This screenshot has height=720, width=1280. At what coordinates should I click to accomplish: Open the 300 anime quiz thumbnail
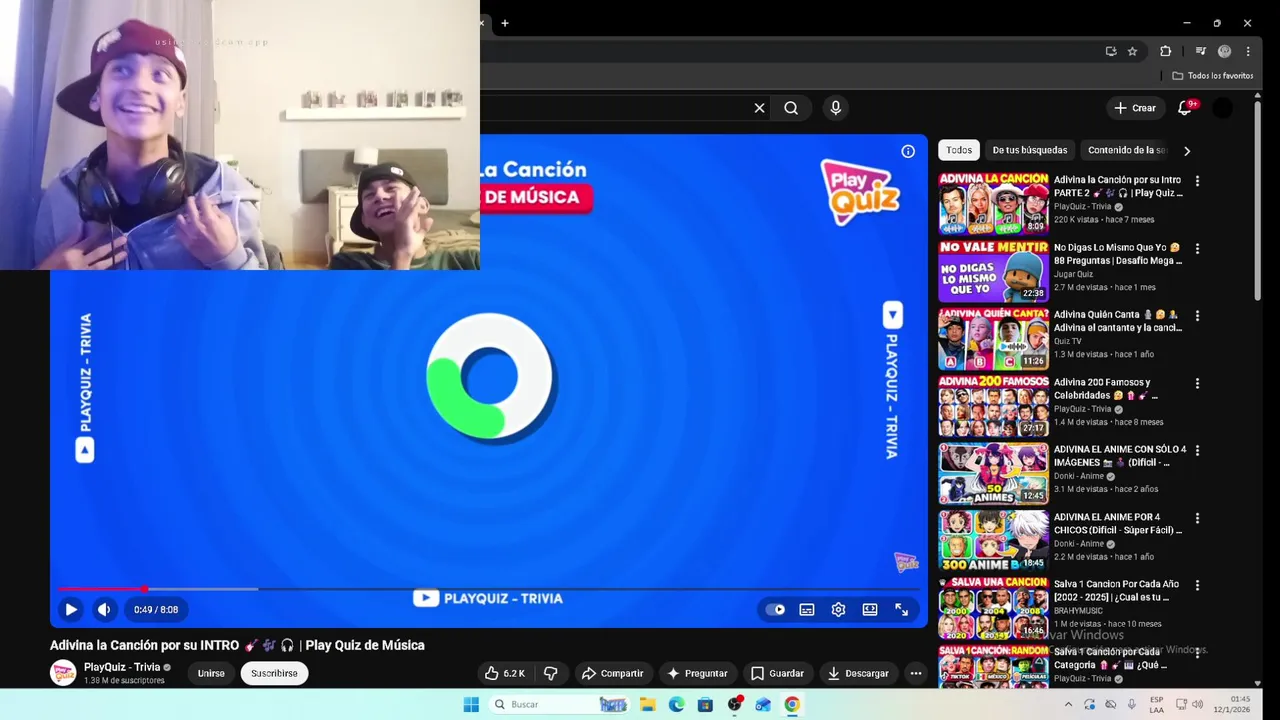pyautogui.click(x=993, y=540)
